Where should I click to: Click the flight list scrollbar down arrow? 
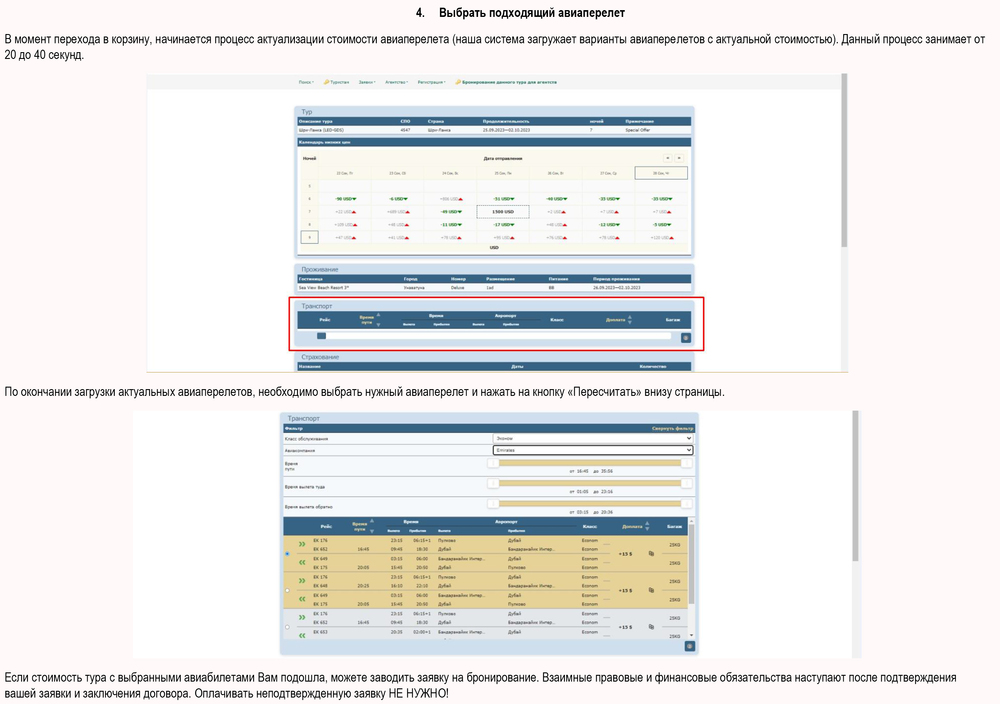[691, 636]
